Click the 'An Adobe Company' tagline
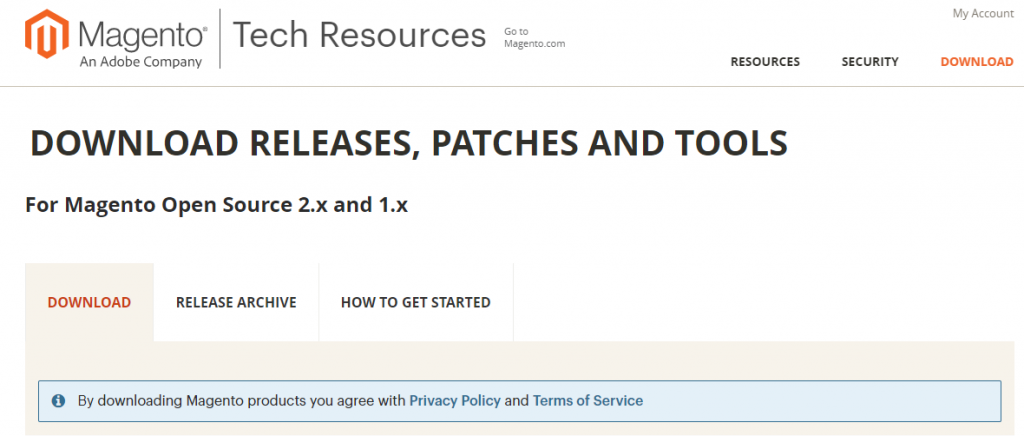1024x436 pixels. pyautogui.click(x=140, y=62)
